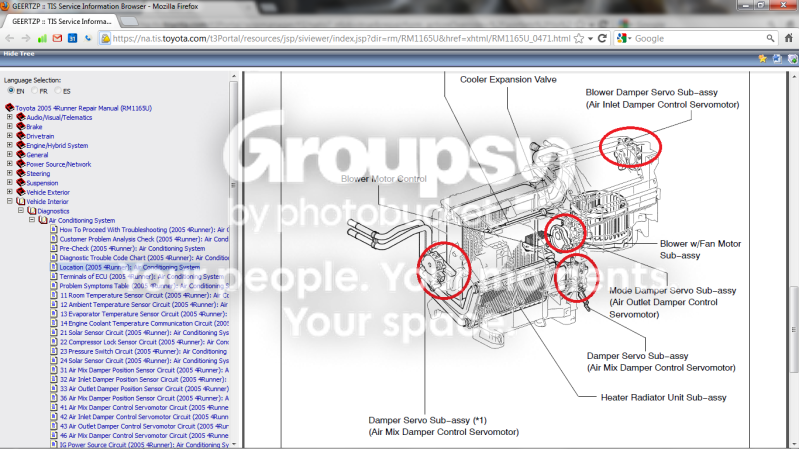This screenshot has height=449, width=799.
Task: Click the URL address bar field
Action: click(x=341, y=39)
